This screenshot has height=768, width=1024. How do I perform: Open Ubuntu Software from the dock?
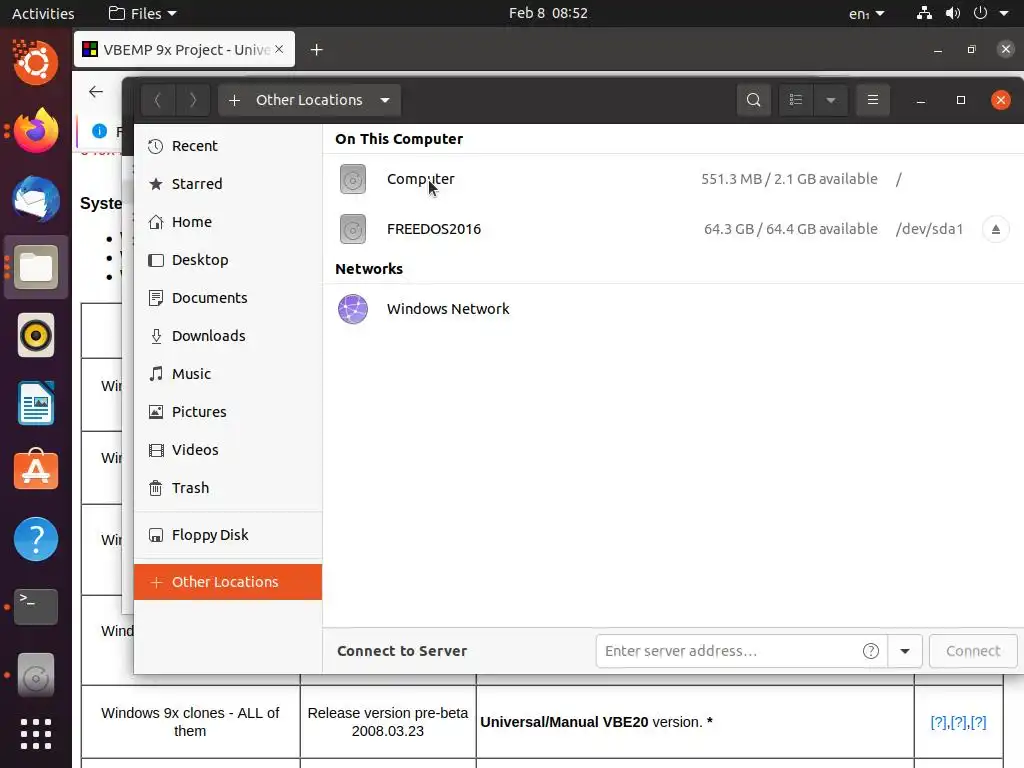pos(36,470)
